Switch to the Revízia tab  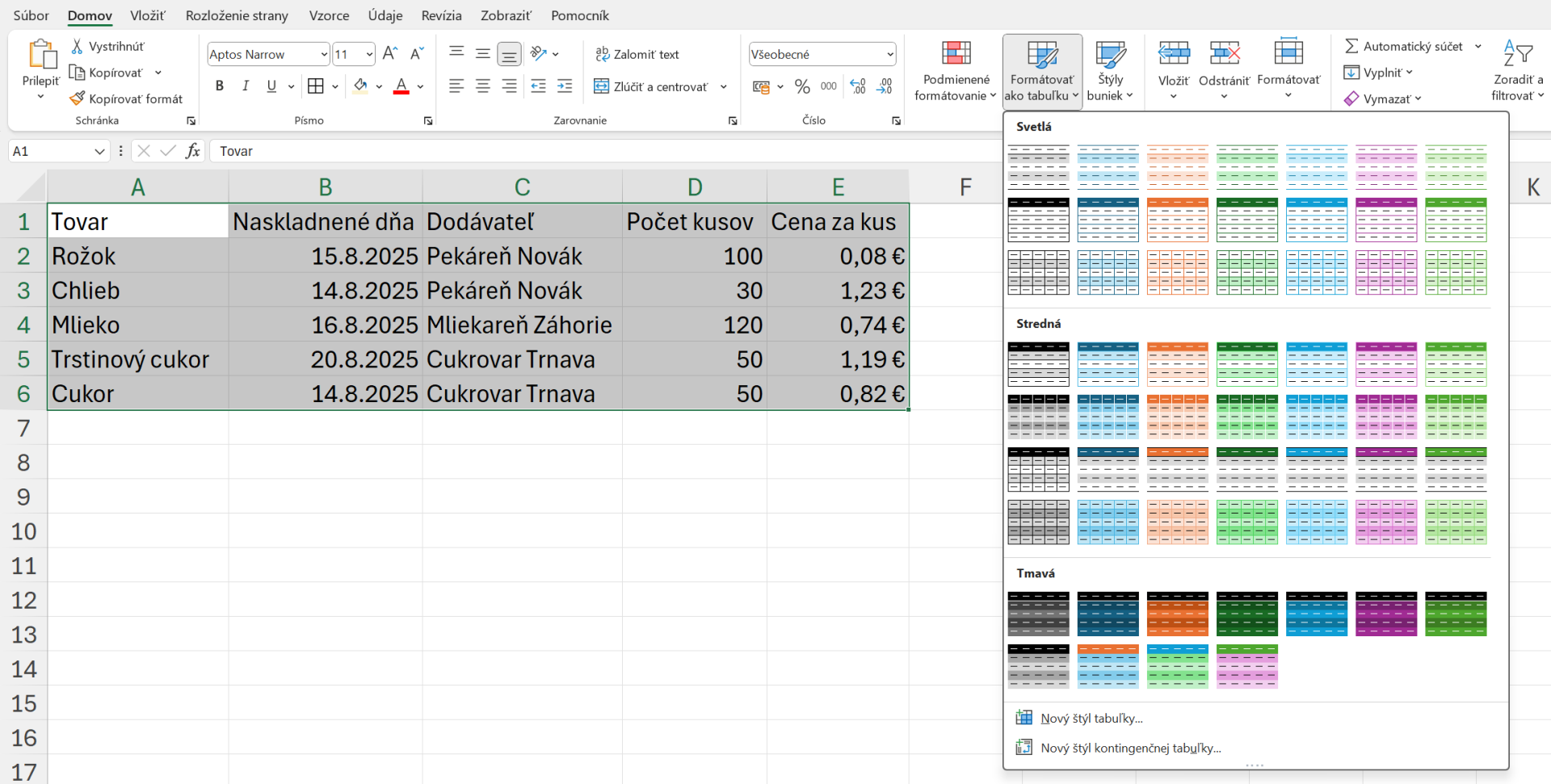[x=441, y=15]
